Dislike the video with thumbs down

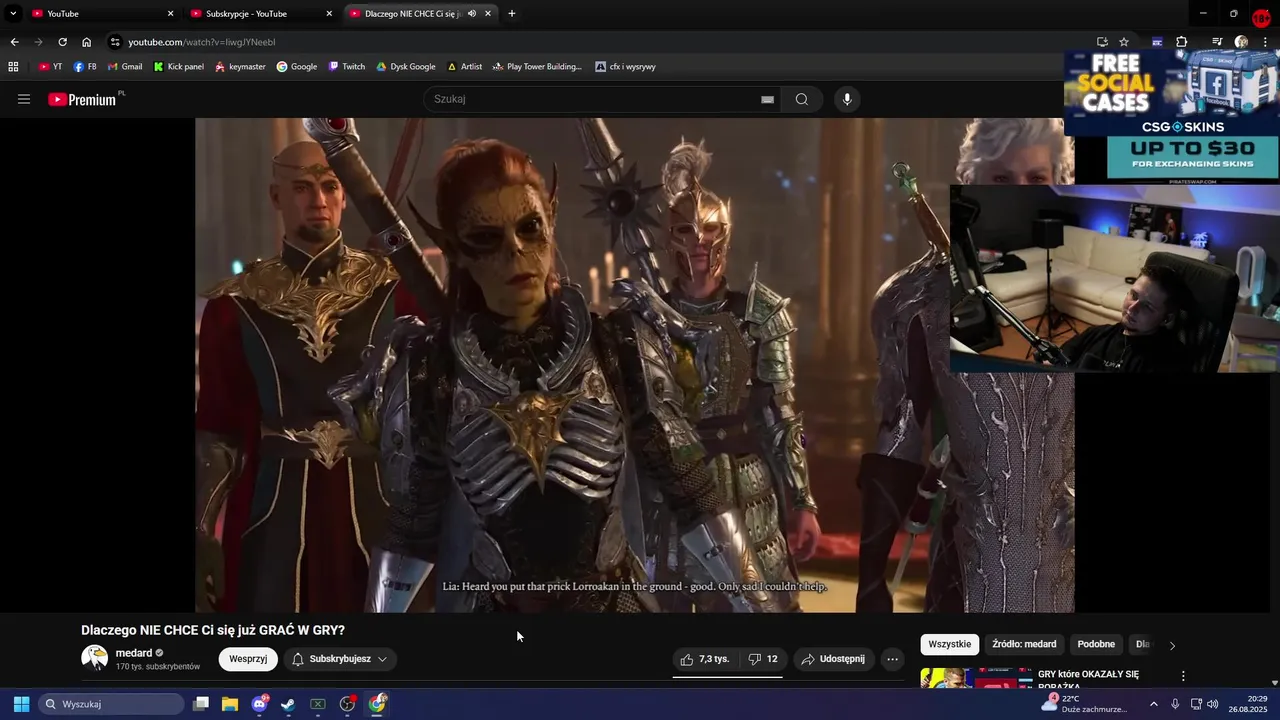(763, 659)
